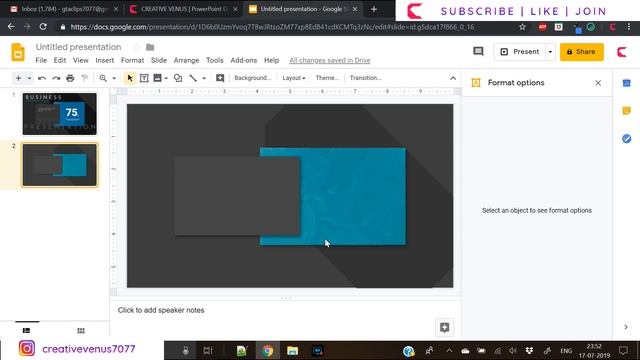This screenshot has width=640, height=360.
Task: Open Tasks in the side panel
Action: coord(627,139)
